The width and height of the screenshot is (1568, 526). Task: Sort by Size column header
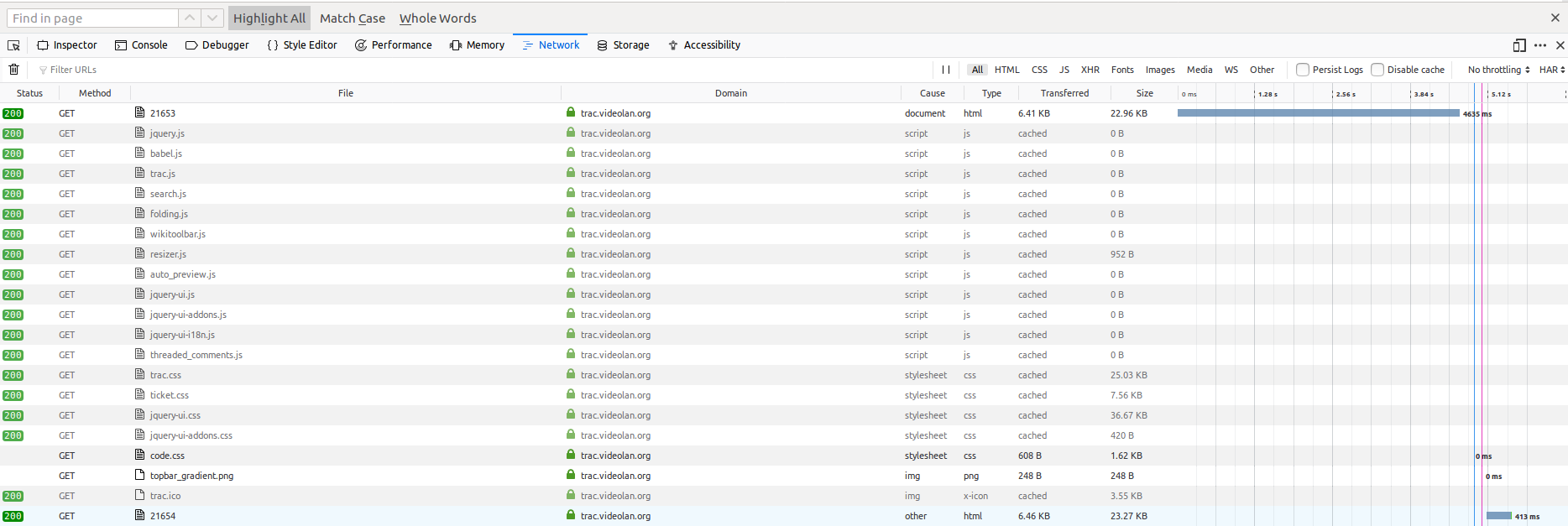pyautogui.click(x=1144, y=93)
